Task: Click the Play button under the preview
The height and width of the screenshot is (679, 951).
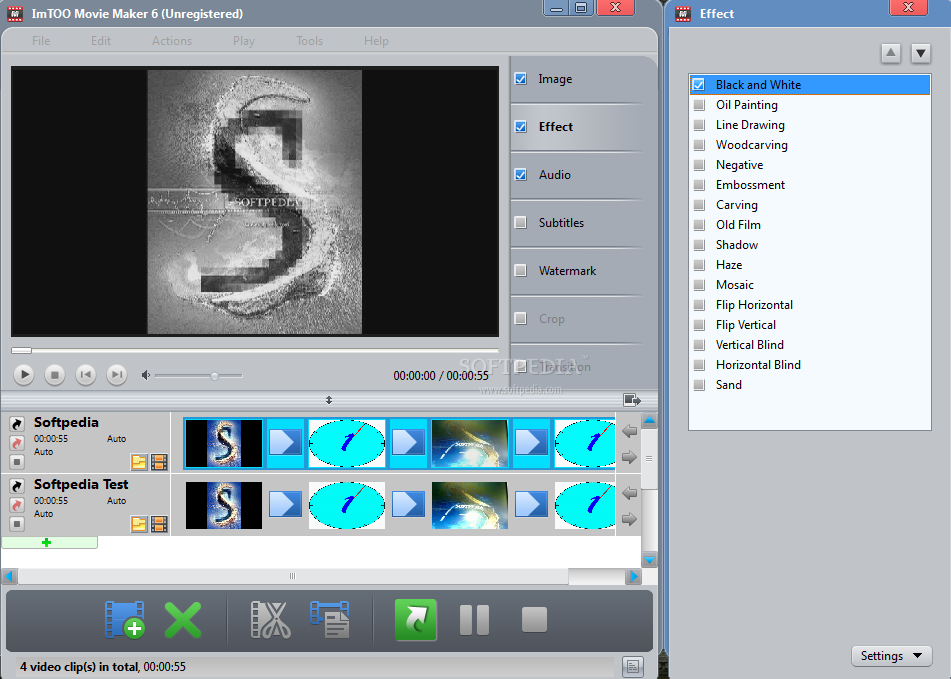Action: 24,375
